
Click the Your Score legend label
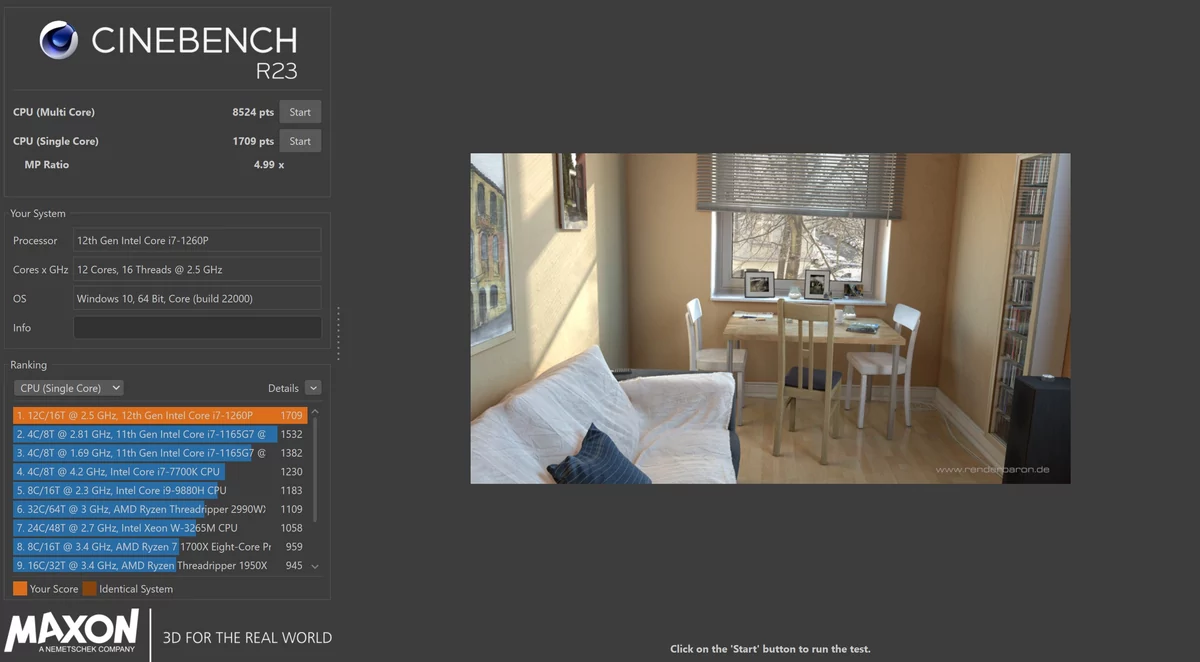pos(54,589)
